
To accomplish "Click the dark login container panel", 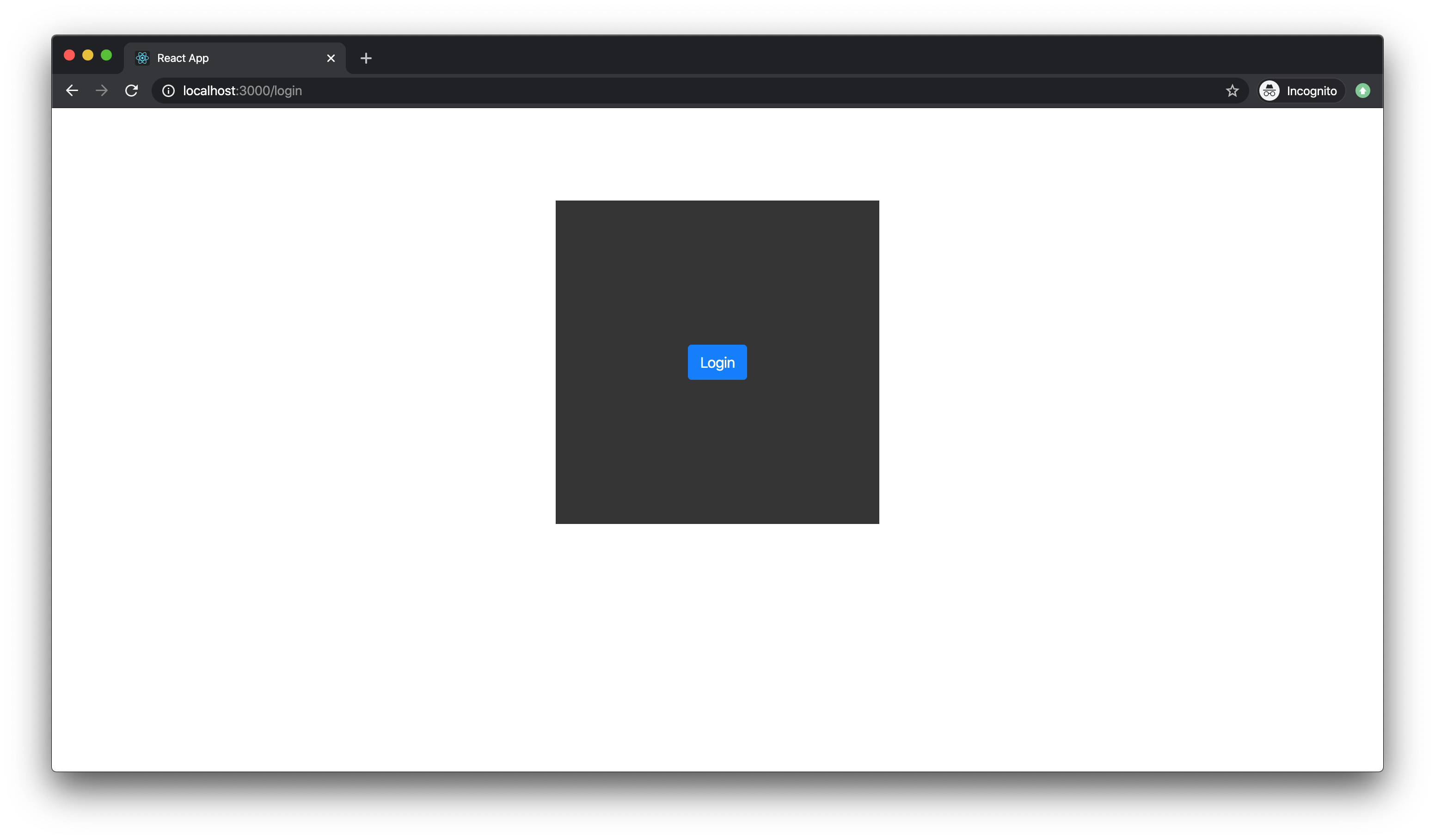I will click(717, 362).
